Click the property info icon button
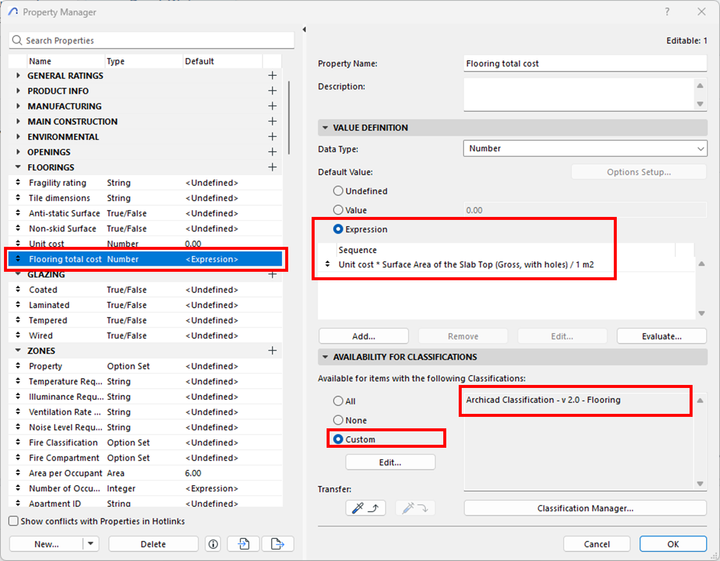This screenshot has width=720, height=561. pos(213,544)
